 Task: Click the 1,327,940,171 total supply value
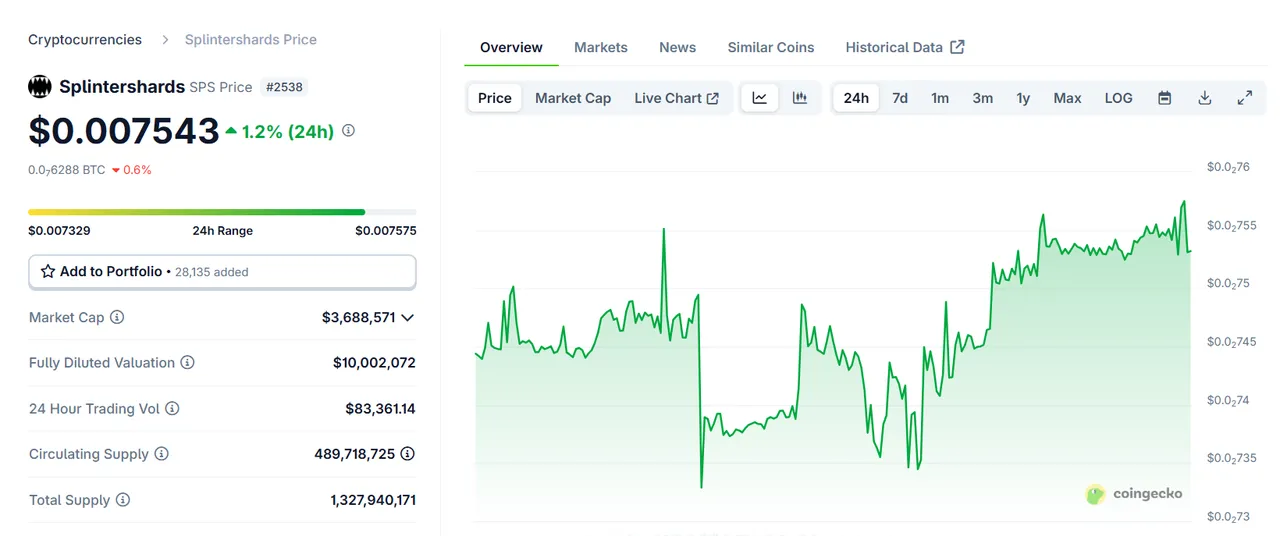click(373, 500)
